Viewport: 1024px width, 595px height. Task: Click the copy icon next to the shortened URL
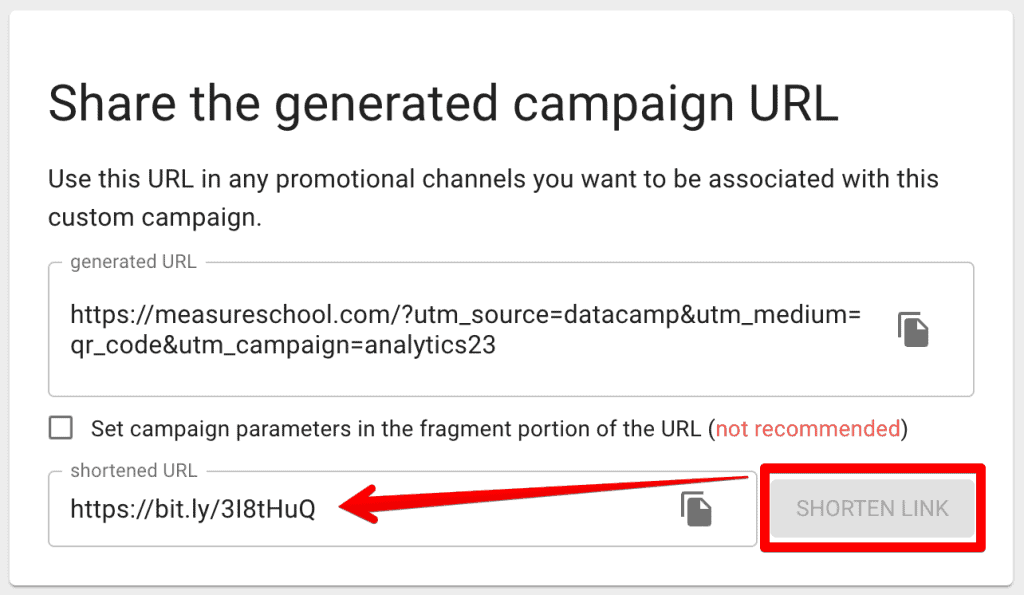tap(698, 509)
